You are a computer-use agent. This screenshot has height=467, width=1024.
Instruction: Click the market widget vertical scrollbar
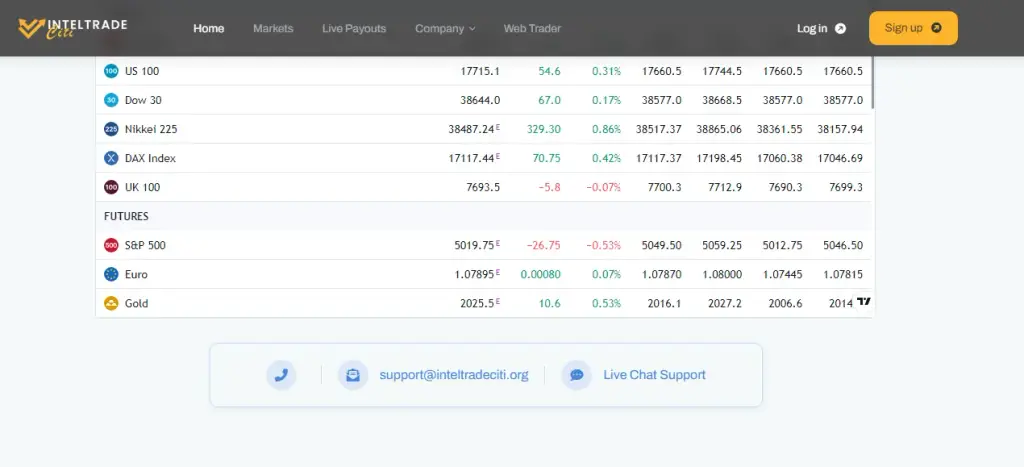pyautogui.click(x=872, y=82)
